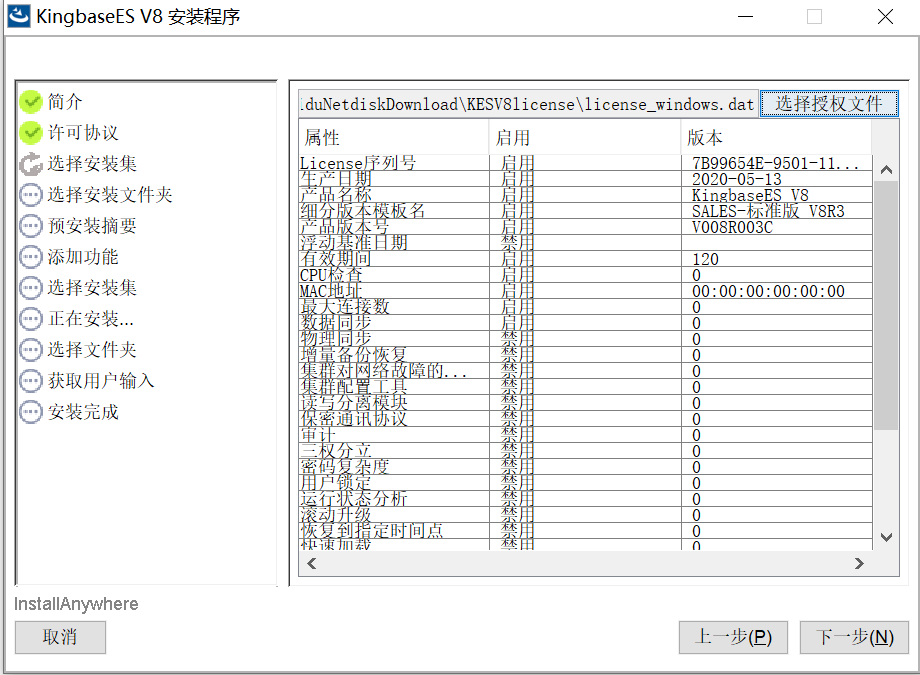
Task: Select the 最大连接数 row
Action: point(586,307)
